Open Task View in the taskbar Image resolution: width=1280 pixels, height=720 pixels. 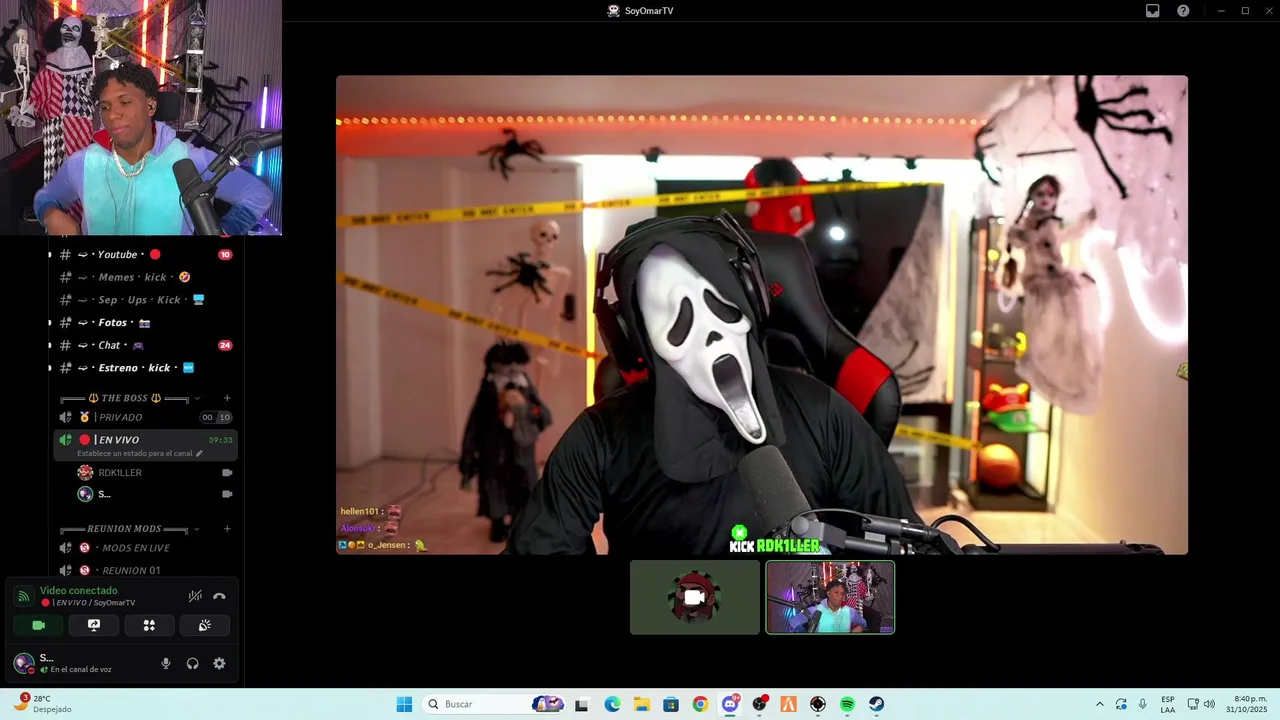(581, 704)
